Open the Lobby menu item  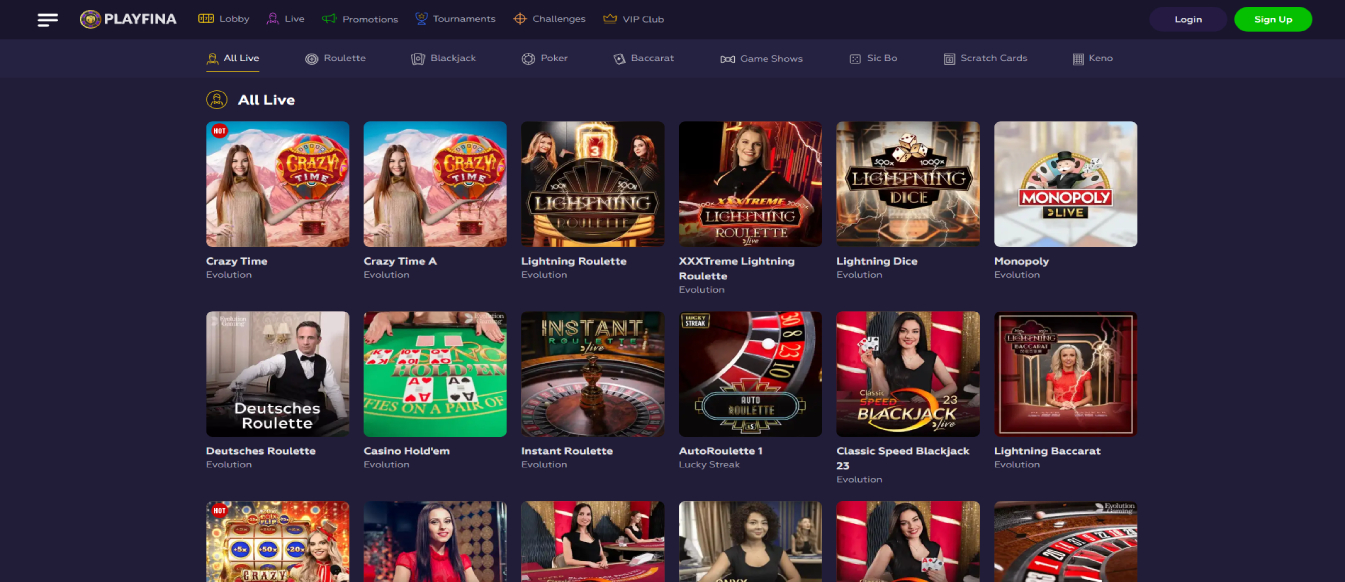click(x=224, y=19)
